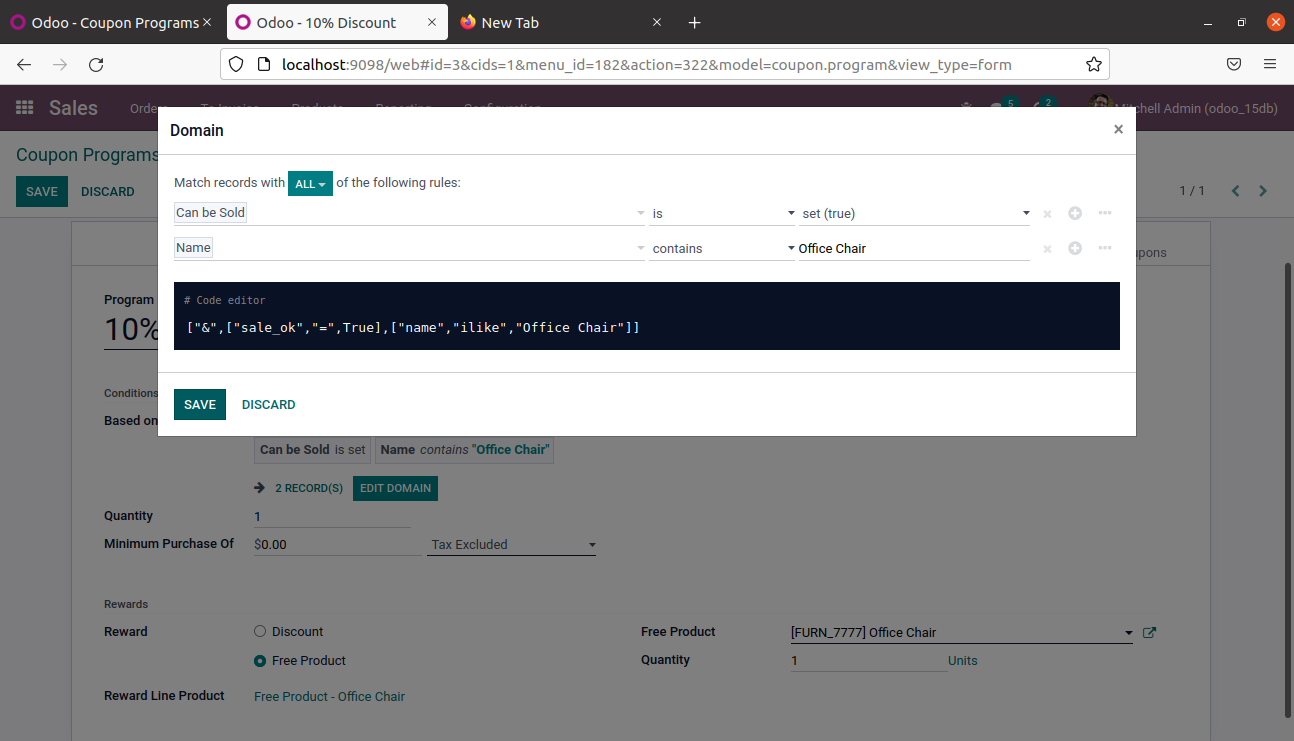The height and width of the screenshot is (741, 1294).
Task: Open the Odoo apps grid menu
Action: 25,108
